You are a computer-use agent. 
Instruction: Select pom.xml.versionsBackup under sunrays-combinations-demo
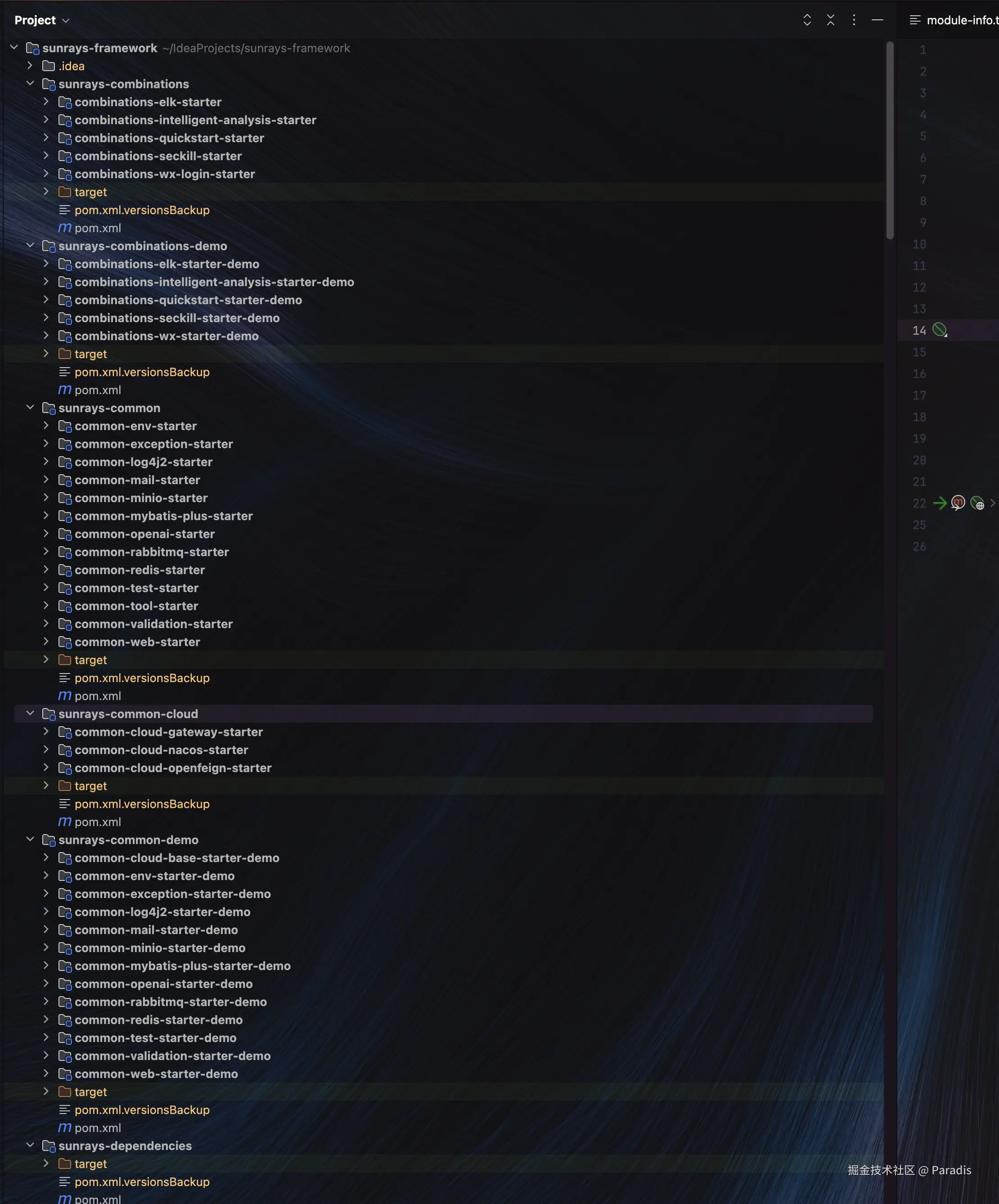click(x=142, y=372)
